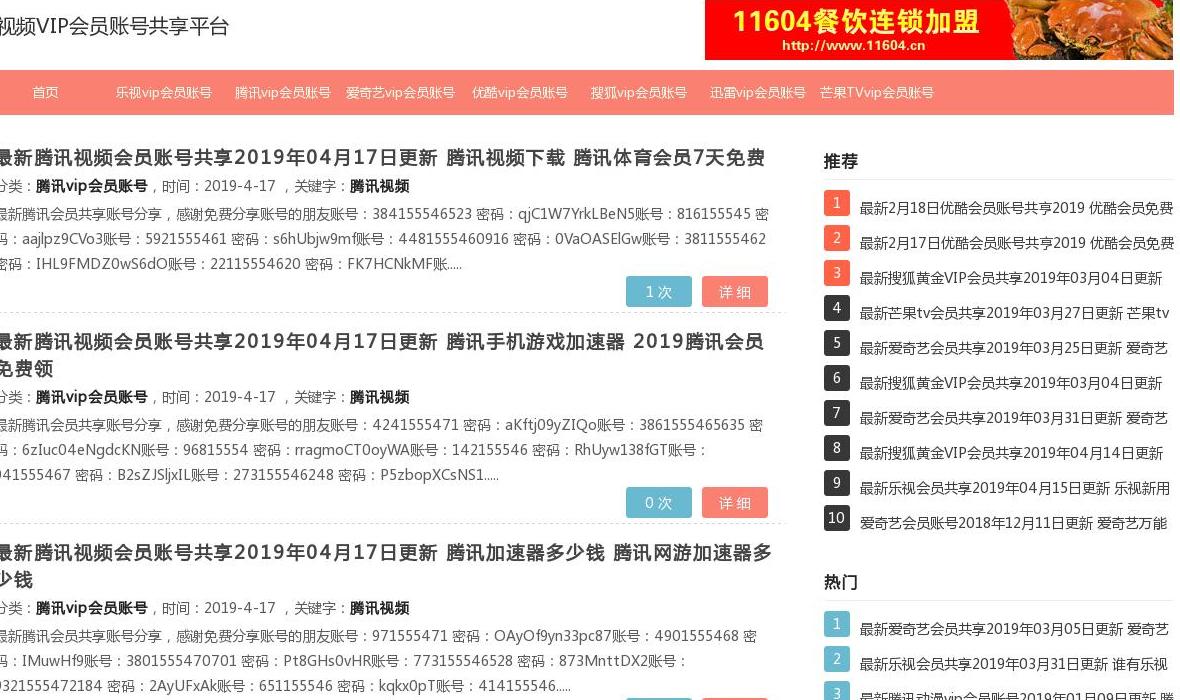Open 优酷vip会员账号 menu item
Viewport: 1180px width, 700px height.
(519, 93)
